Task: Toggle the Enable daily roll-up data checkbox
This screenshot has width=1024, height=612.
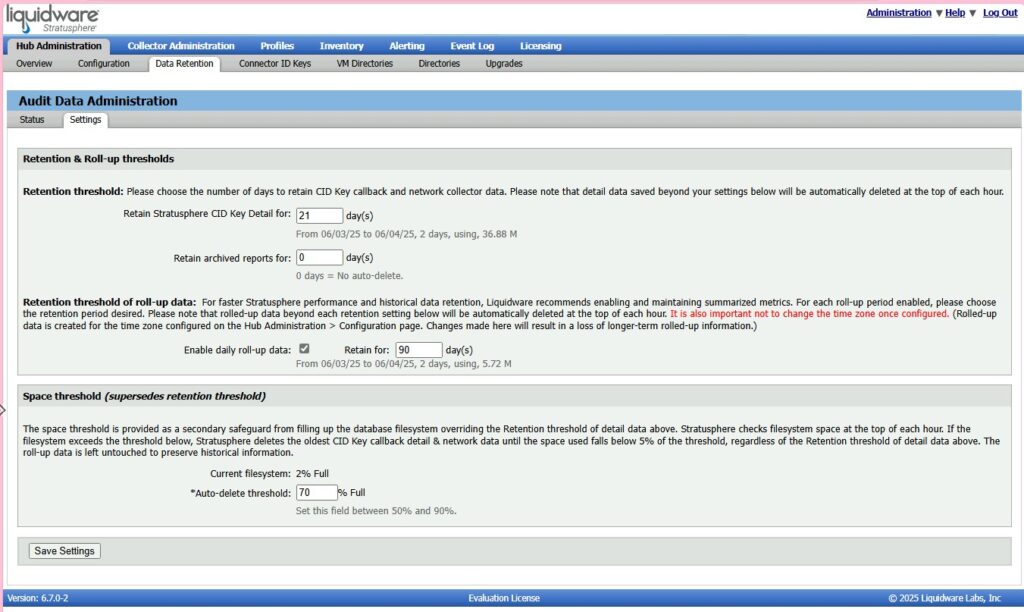Action: point(304,349)
